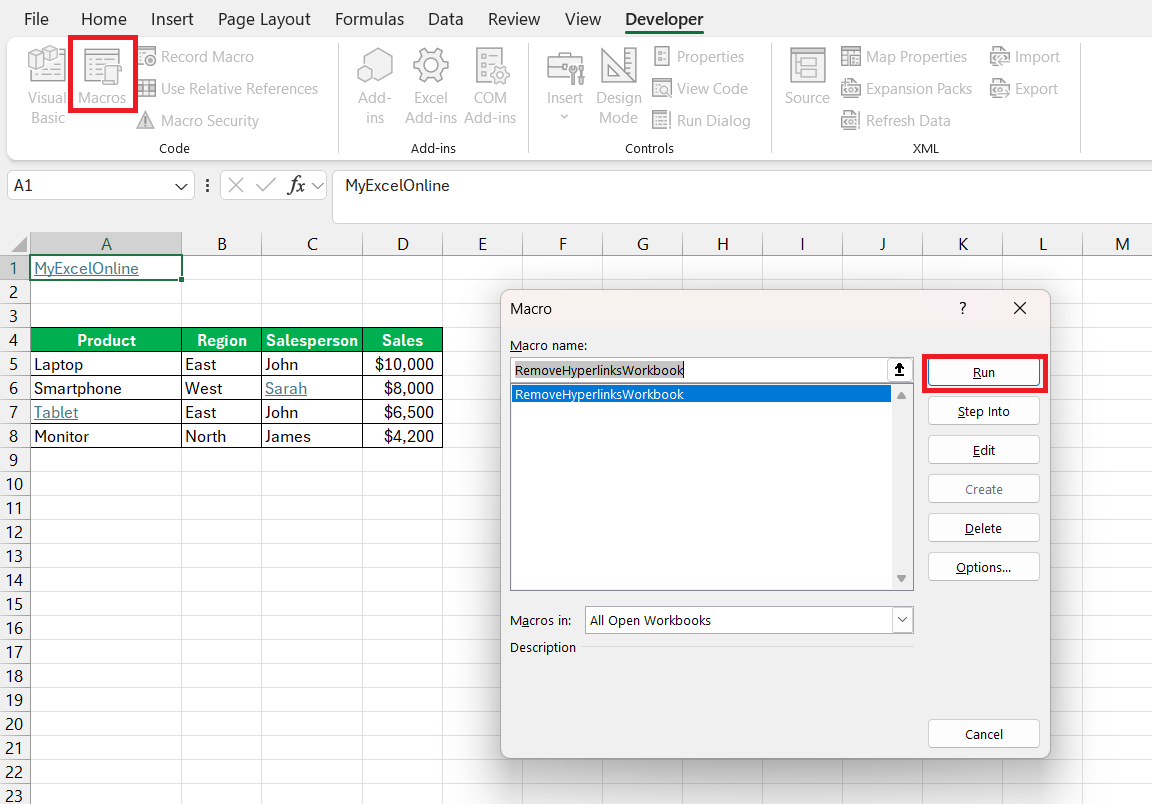Viewport: 1152px width, 804px height.
Task: Open the Page Layout tab
Action: coord(264,19)
